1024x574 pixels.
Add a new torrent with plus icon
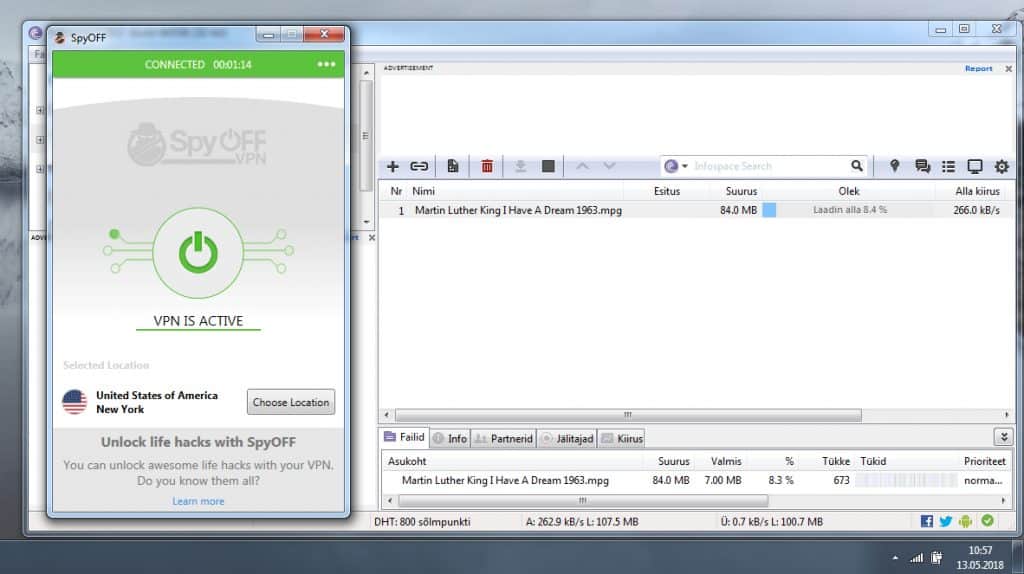[x=392, y=167]
